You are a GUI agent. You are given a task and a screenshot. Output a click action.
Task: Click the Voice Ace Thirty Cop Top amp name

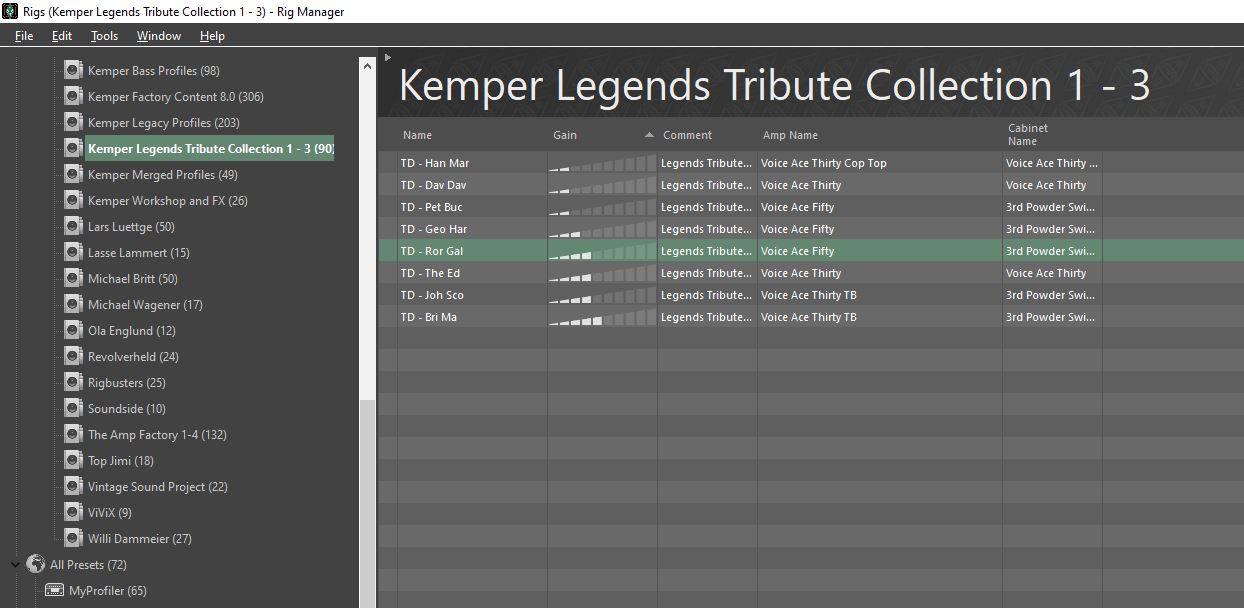(824, 163)
